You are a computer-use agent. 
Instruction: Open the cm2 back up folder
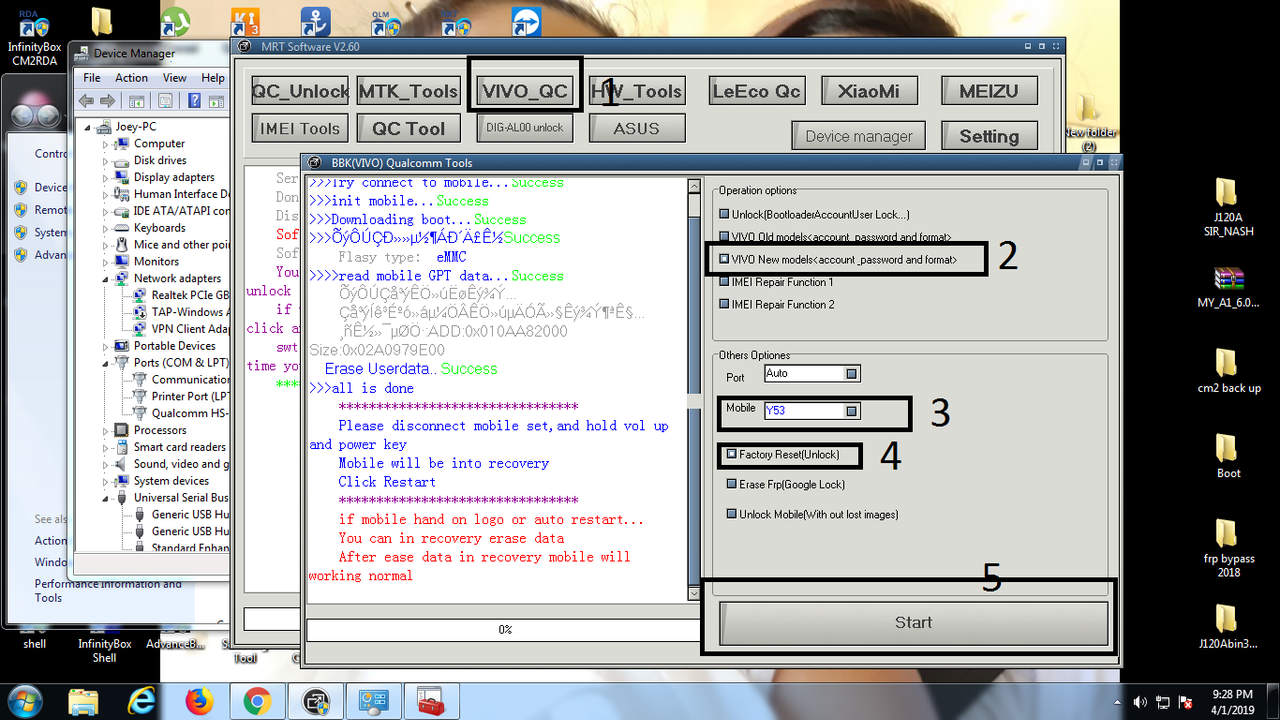click(x=1228, y=371)
